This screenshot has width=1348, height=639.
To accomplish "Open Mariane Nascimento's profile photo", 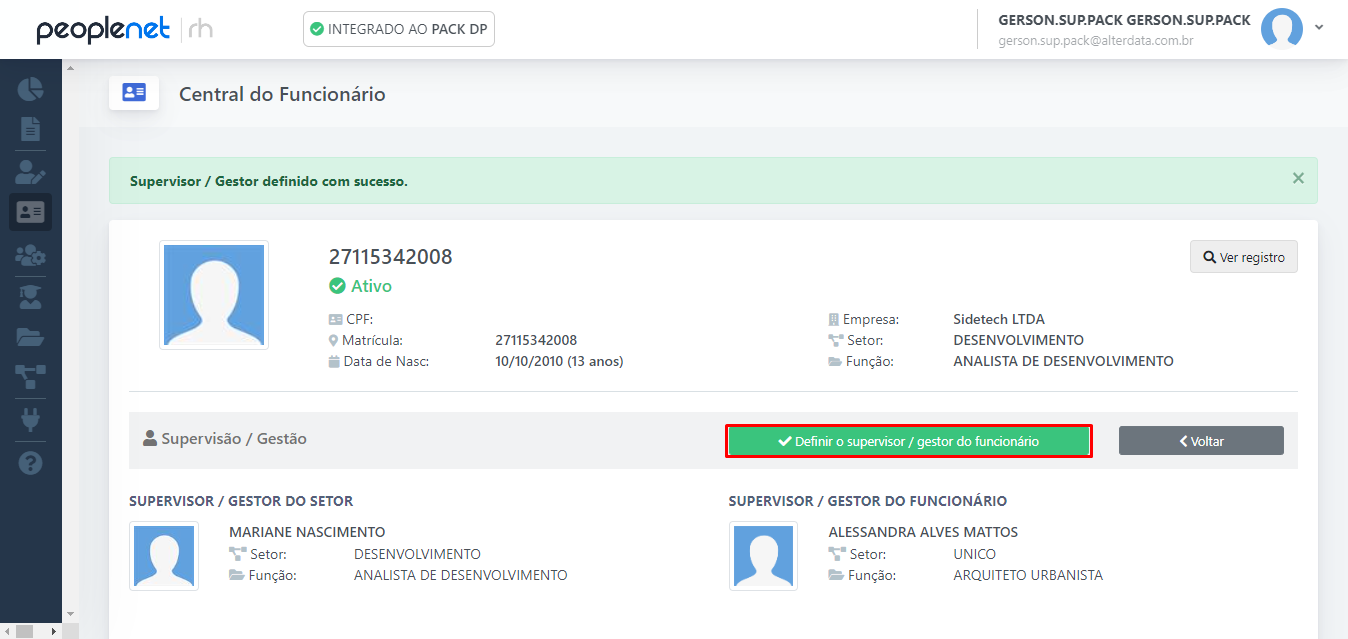I will click(163, 556).
